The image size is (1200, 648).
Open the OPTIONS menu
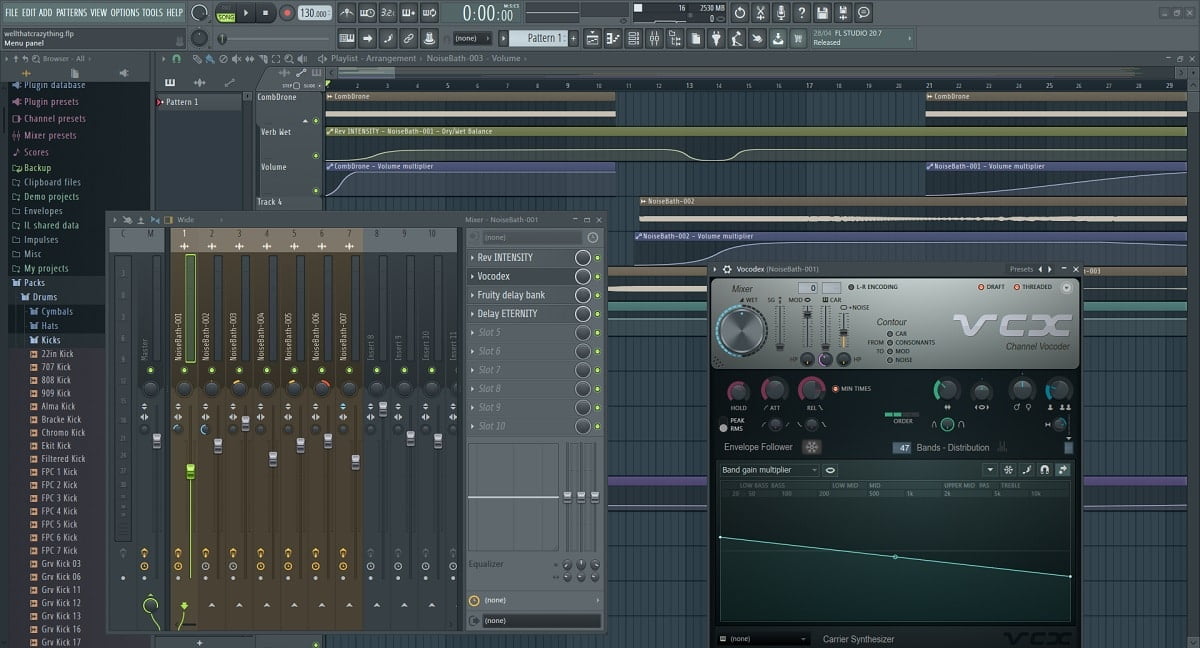point(125,12)
